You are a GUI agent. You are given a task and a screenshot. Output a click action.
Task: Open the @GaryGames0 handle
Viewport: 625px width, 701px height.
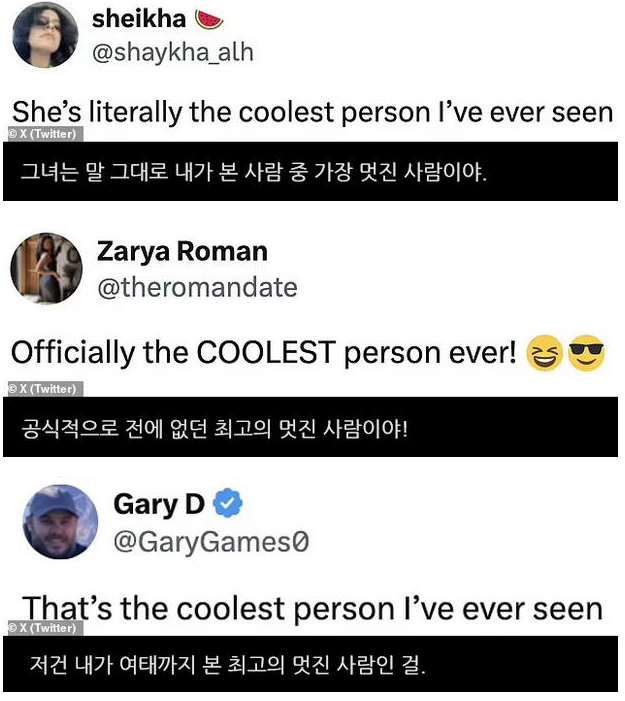(211, 541)
